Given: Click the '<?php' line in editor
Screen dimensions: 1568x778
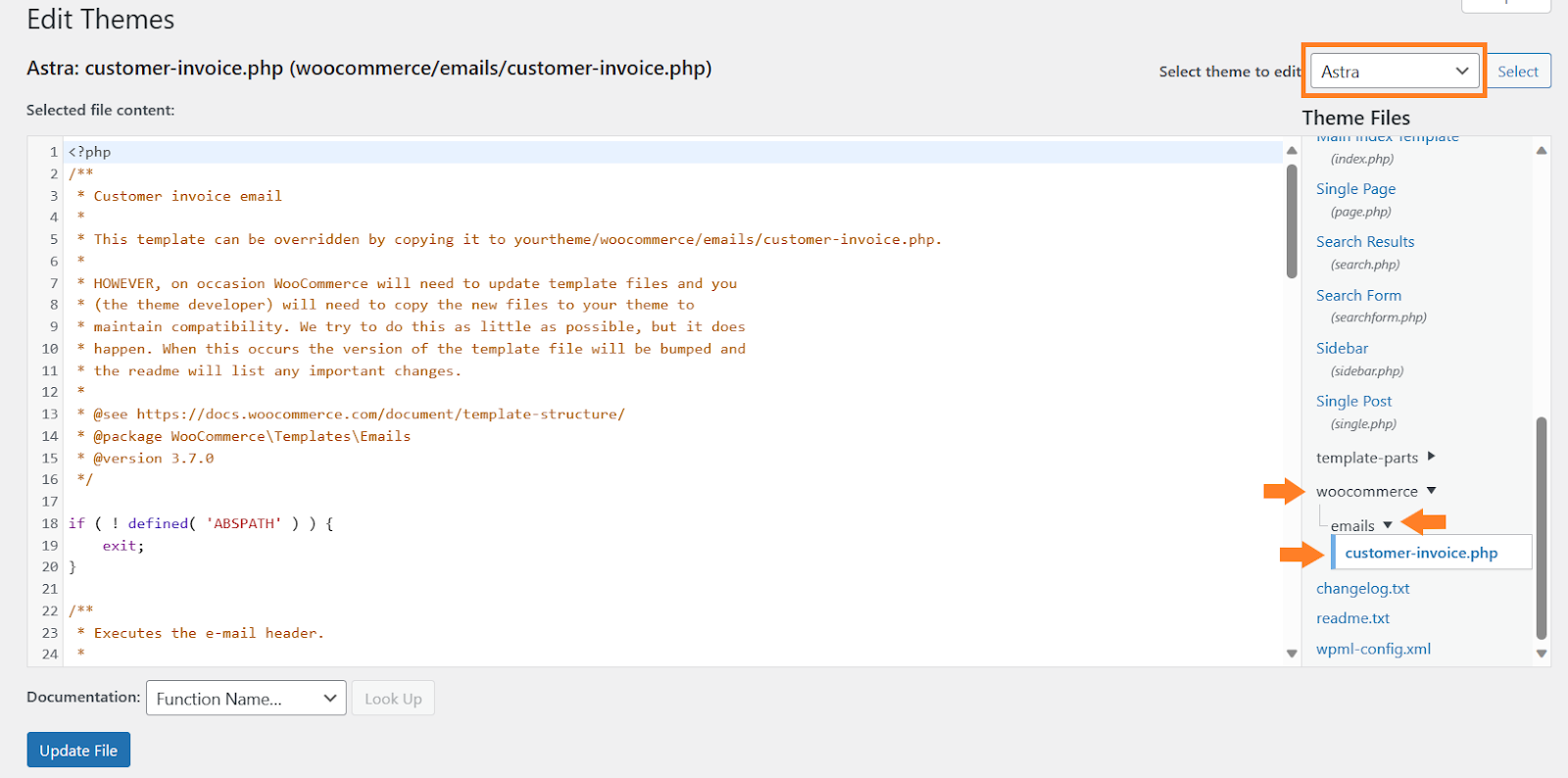Looking at the screenshot, I should pyautogui.click(x=89, y=152).
